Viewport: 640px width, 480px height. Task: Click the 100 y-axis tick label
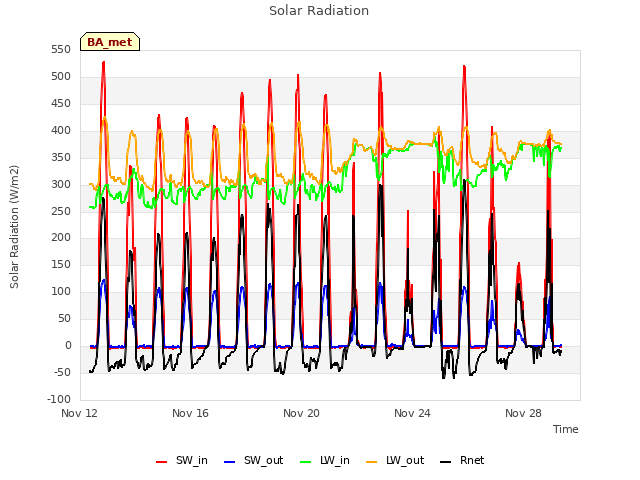61,291
